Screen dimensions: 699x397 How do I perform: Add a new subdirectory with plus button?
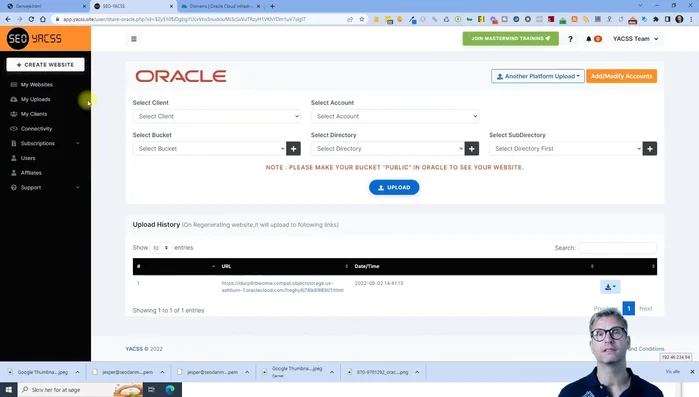[x=650, y=148]
